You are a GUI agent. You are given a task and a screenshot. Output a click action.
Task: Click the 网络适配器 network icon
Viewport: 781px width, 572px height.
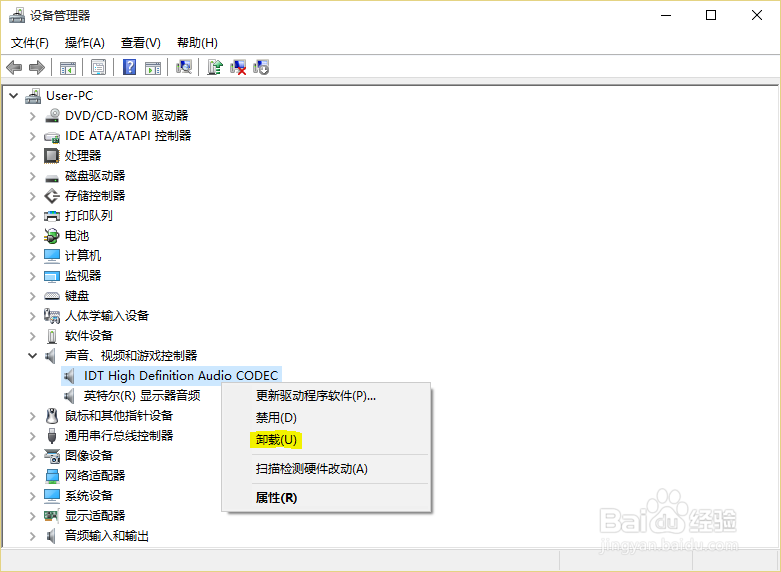52,476
